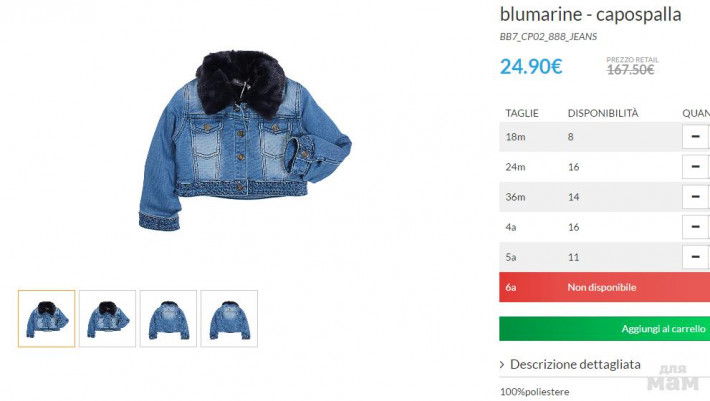Select second angled-front jacket thumbnail
The height and width of the screenshot is (401, 710).
(x=107, y=319)
